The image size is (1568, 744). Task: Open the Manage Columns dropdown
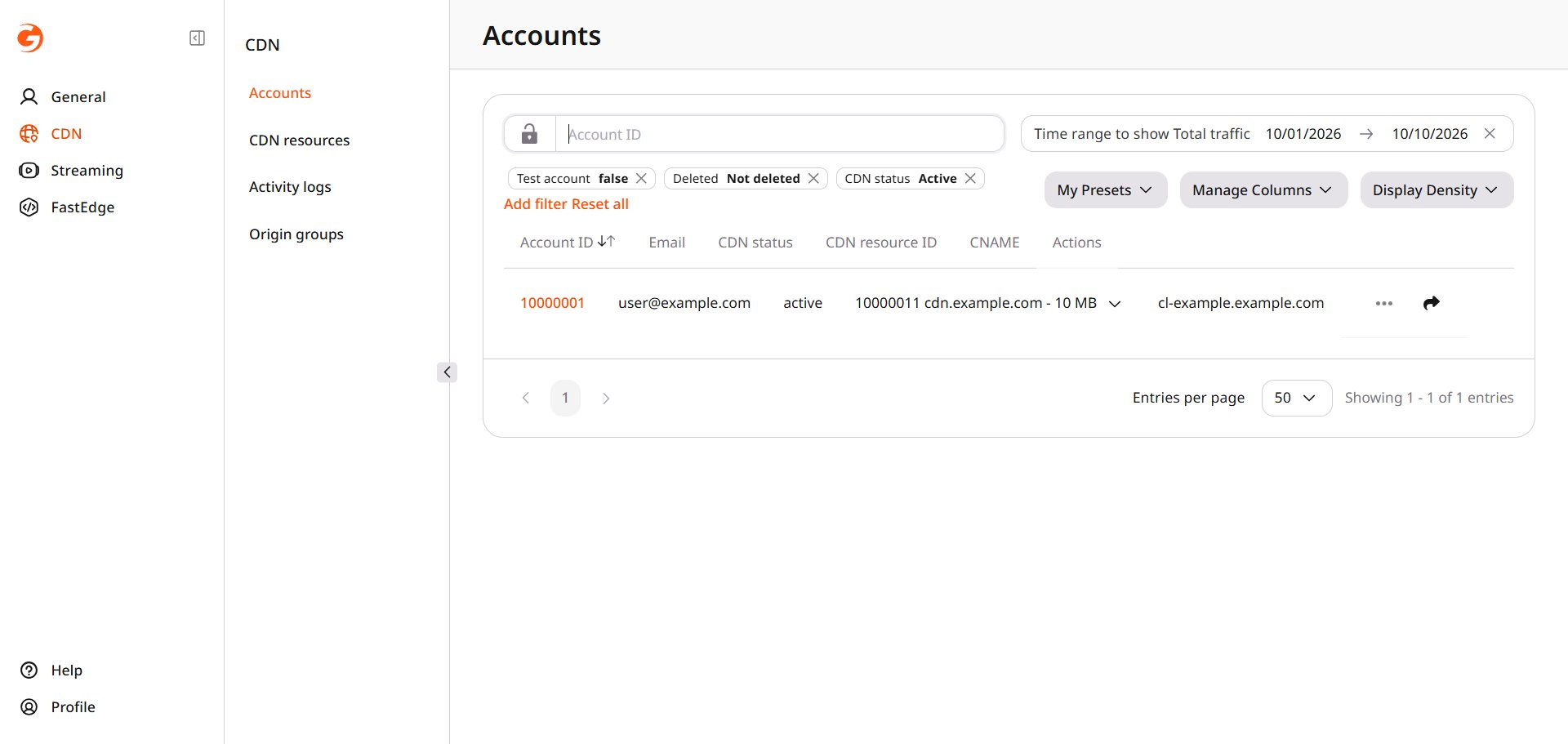(1263, 190)
